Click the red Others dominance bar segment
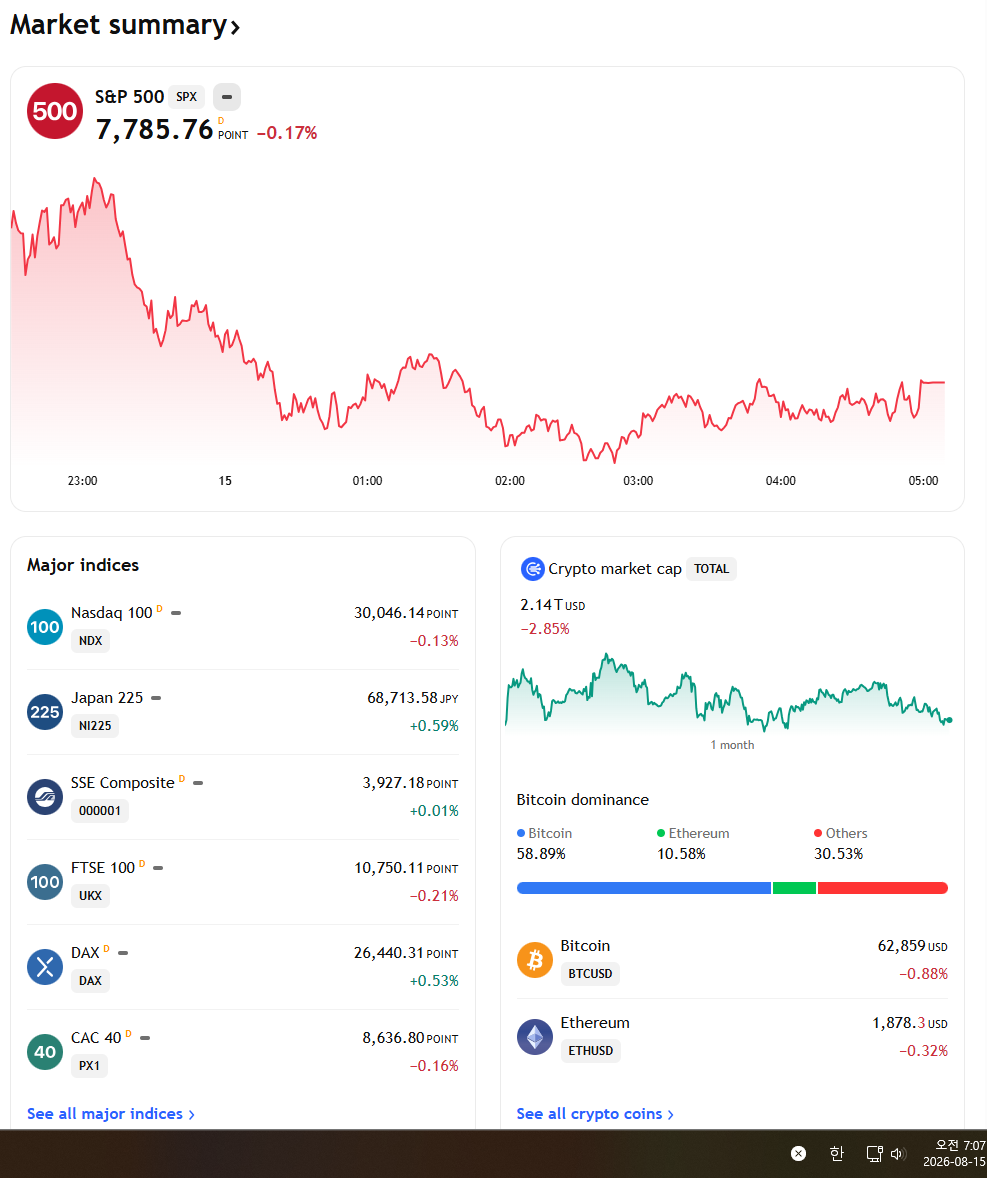 click(x=883, y=888)
